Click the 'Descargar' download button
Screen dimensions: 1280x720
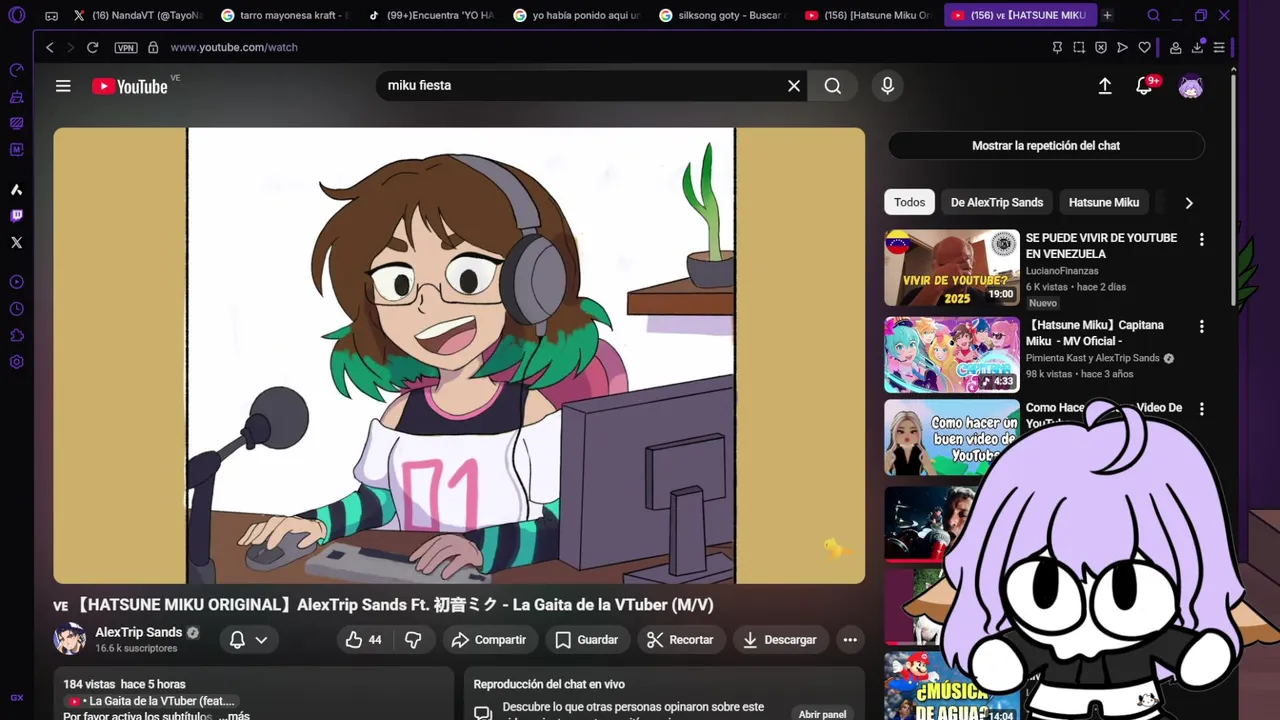click(x=780, y=640)
